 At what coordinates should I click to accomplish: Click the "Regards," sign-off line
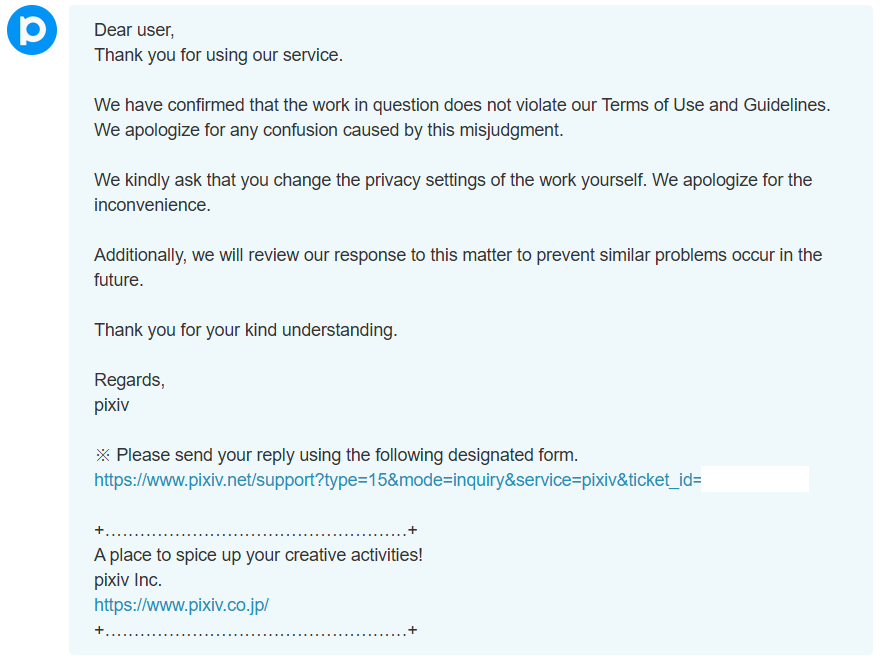(x=129, y=380)
